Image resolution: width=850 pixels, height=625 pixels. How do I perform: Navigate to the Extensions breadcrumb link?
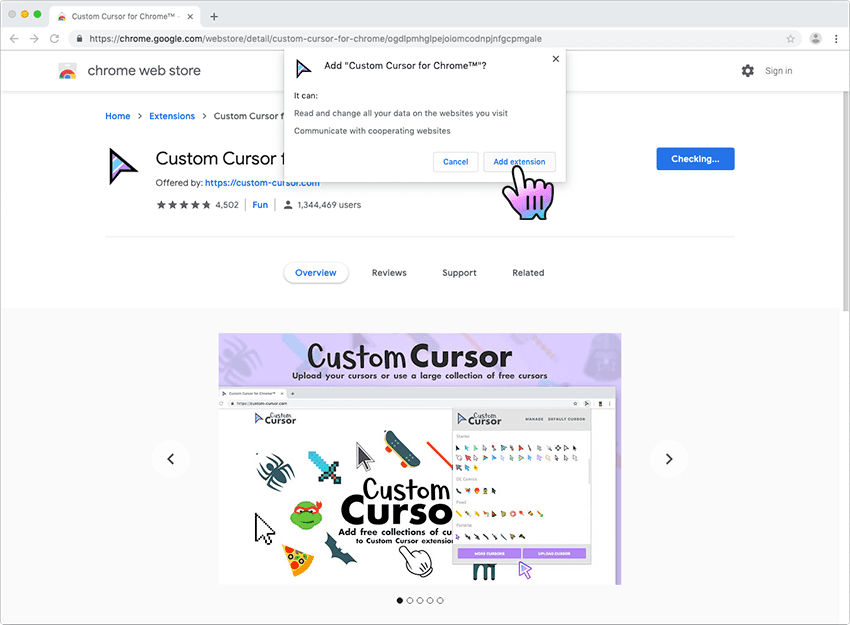pos(171,115)
